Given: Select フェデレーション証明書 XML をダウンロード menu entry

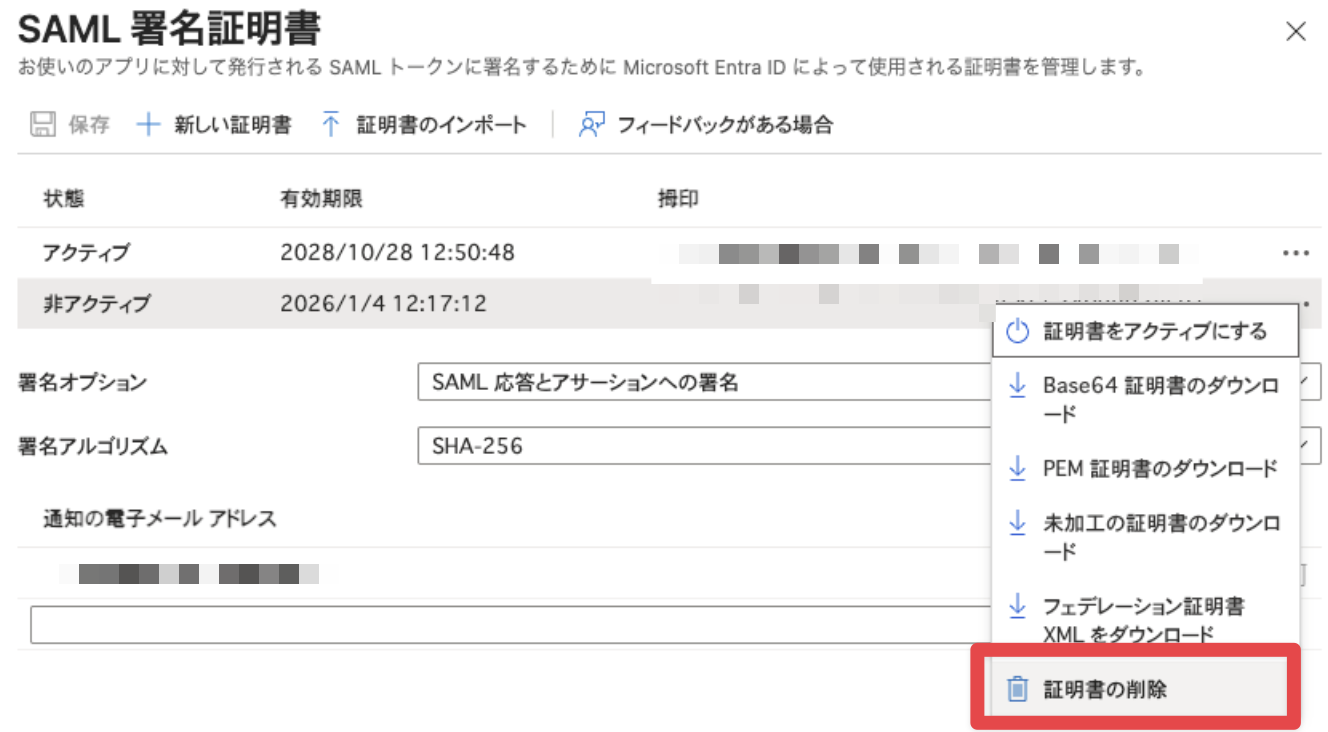Looking at the screenshot, I should (x=1144, y=619).
